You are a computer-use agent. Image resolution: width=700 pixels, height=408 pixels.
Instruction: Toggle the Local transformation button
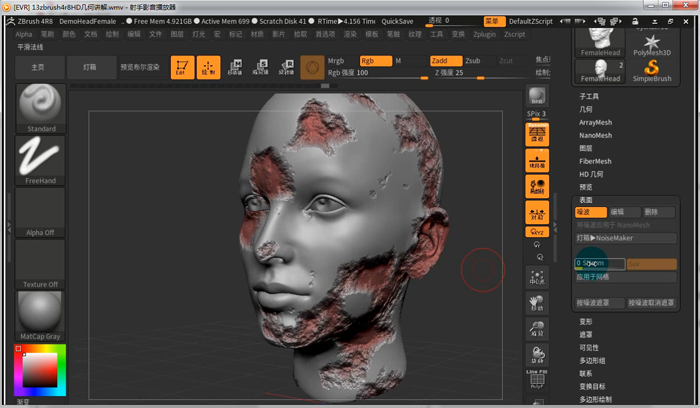[537, 187]
